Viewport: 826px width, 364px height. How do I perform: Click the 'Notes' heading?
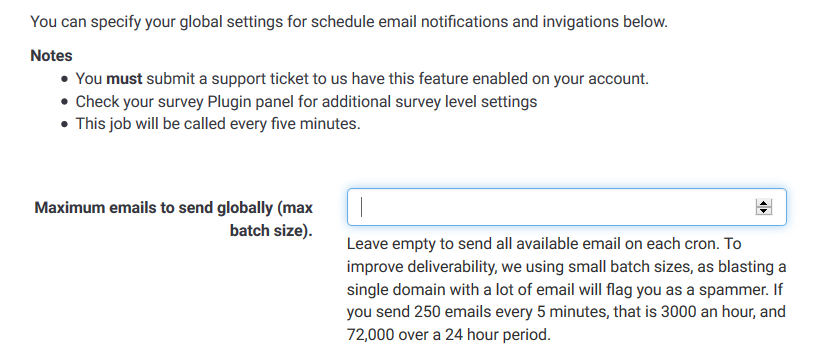tap(51, 55)
